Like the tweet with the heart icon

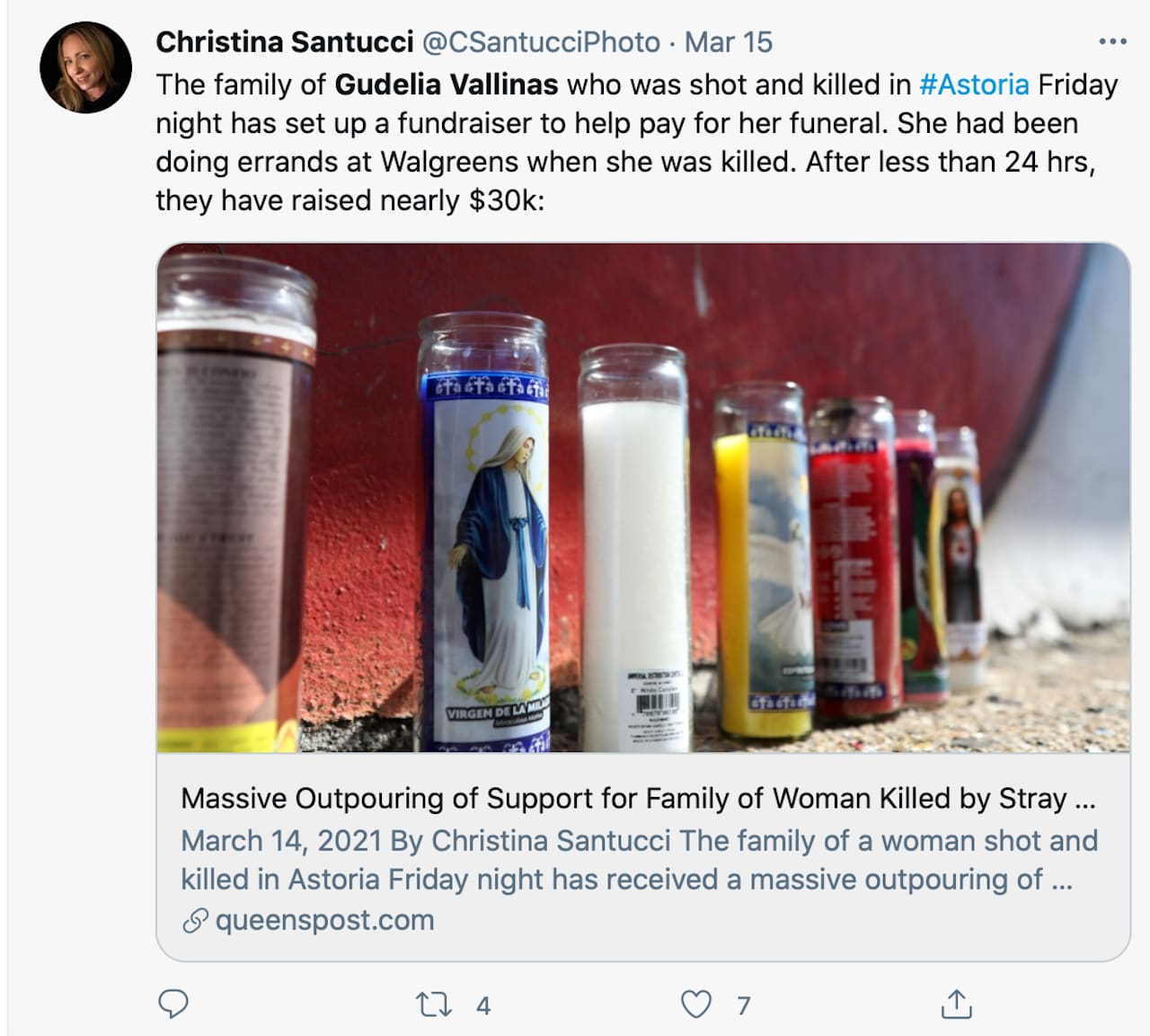pyautogui.click(x=695, y=1005)
